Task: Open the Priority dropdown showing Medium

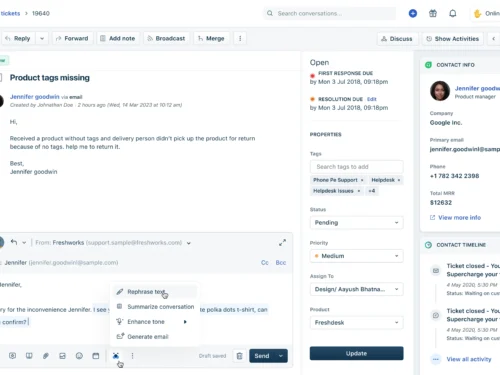Action: (x=356, y=256)
